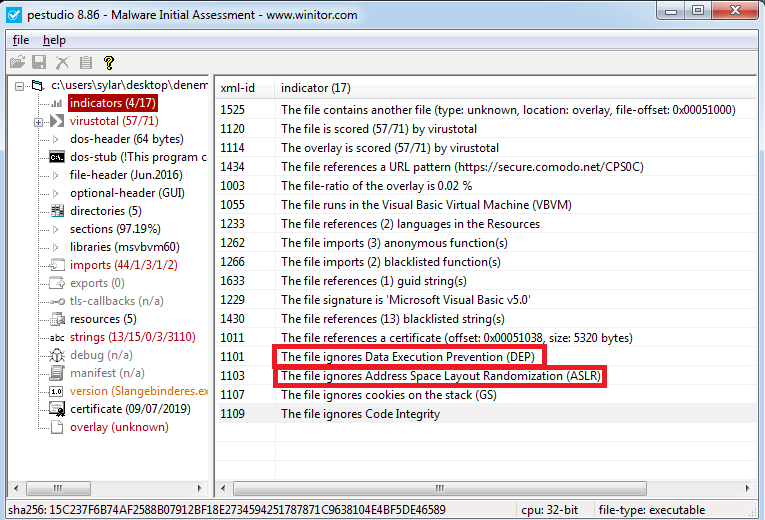The height and width of the screenshot is (520, 765).
Task: Click the overlay page icon
Action: point(57,427)
